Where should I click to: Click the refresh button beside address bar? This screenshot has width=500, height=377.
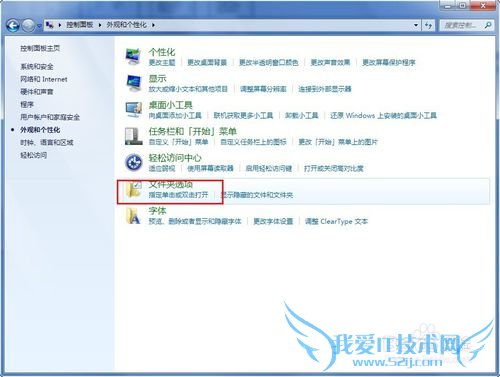(x=428, y=25)
